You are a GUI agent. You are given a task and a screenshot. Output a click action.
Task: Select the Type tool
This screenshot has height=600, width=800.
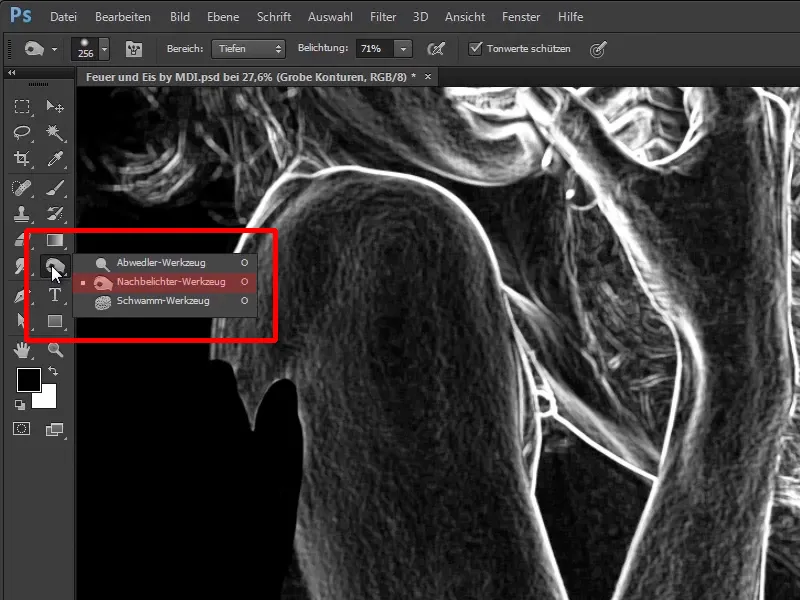[55, 294]
